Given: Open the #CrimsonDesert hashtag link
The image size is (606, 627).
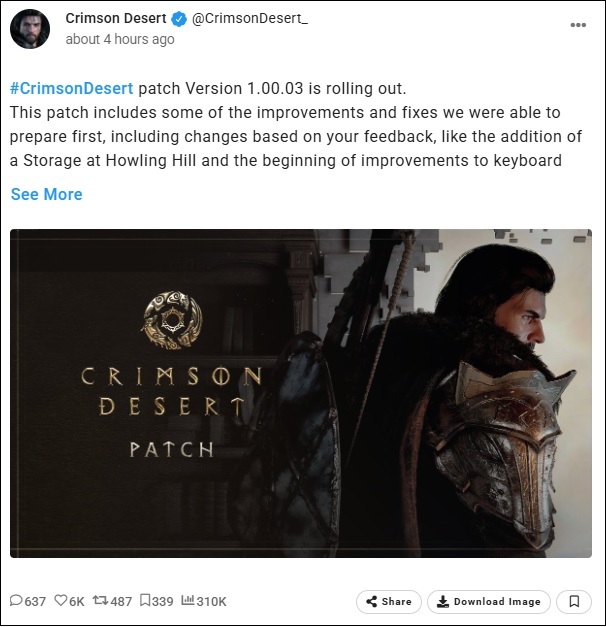Looking at the screenshot, I should coord(71,88).
